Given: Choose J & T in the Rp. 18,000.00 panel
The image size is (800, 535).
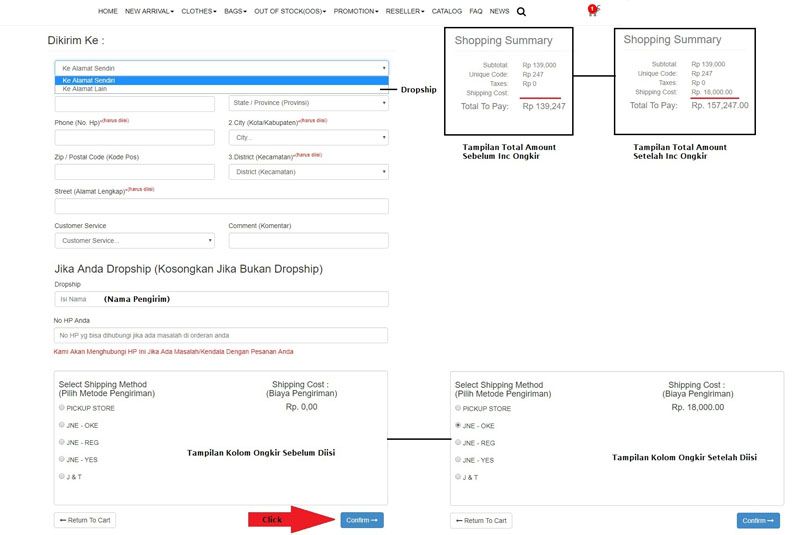Looking at the screenshot, I should click(x=459, y=477).
